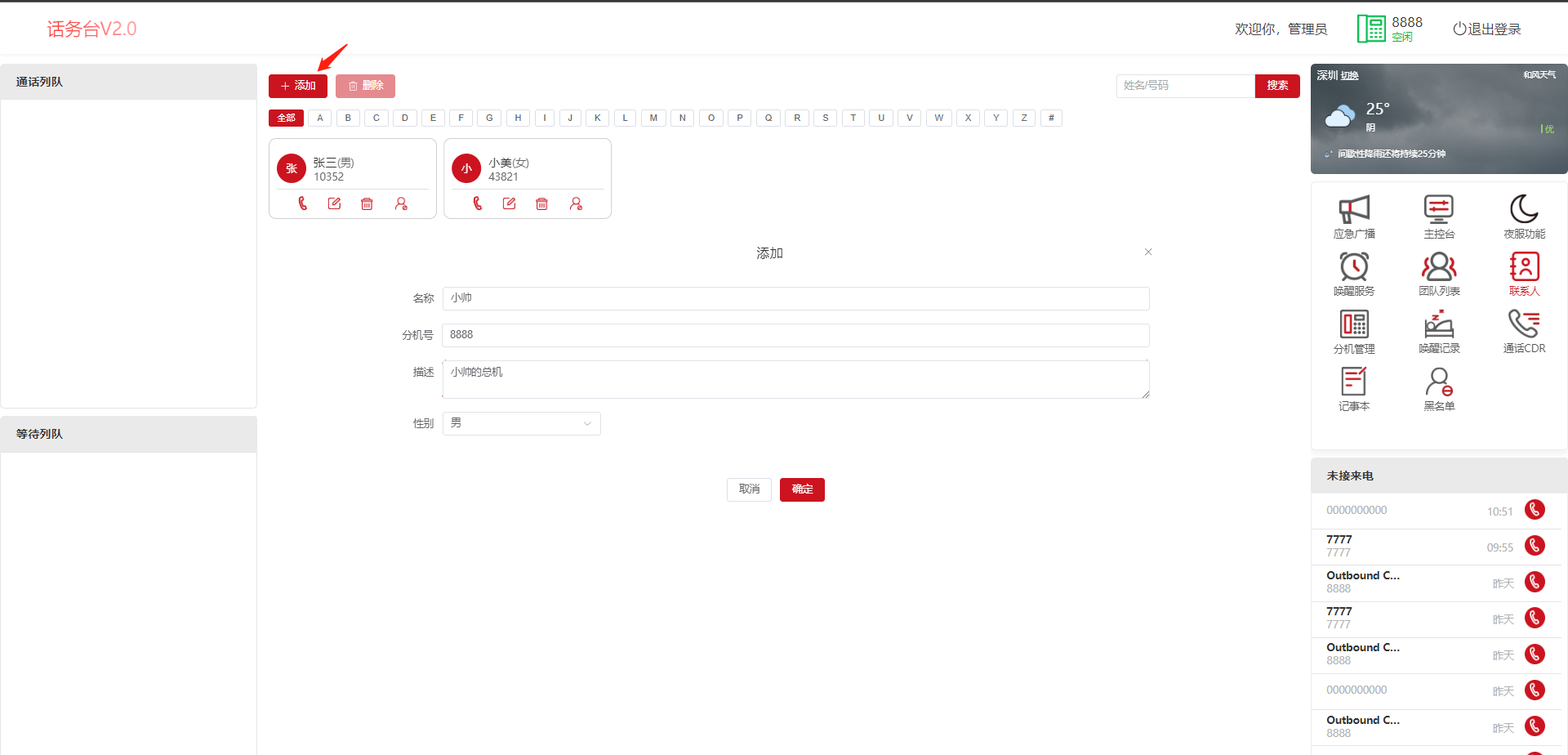Click the 取消 cancel button

point(749,489)
